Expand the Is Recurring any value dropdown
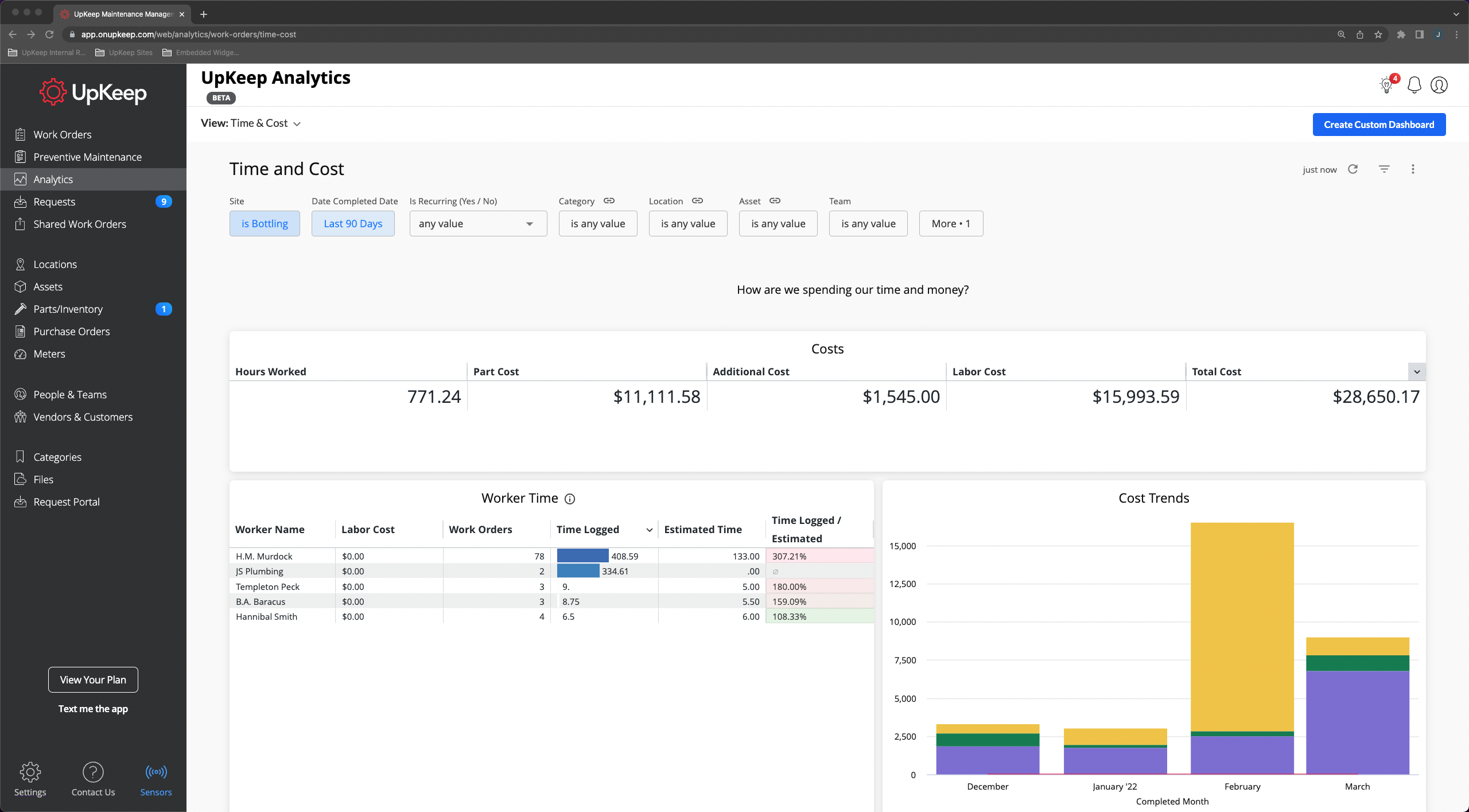Image resolution: width=1469 pixels, height=812 pixels. click(x=477, y=224)
